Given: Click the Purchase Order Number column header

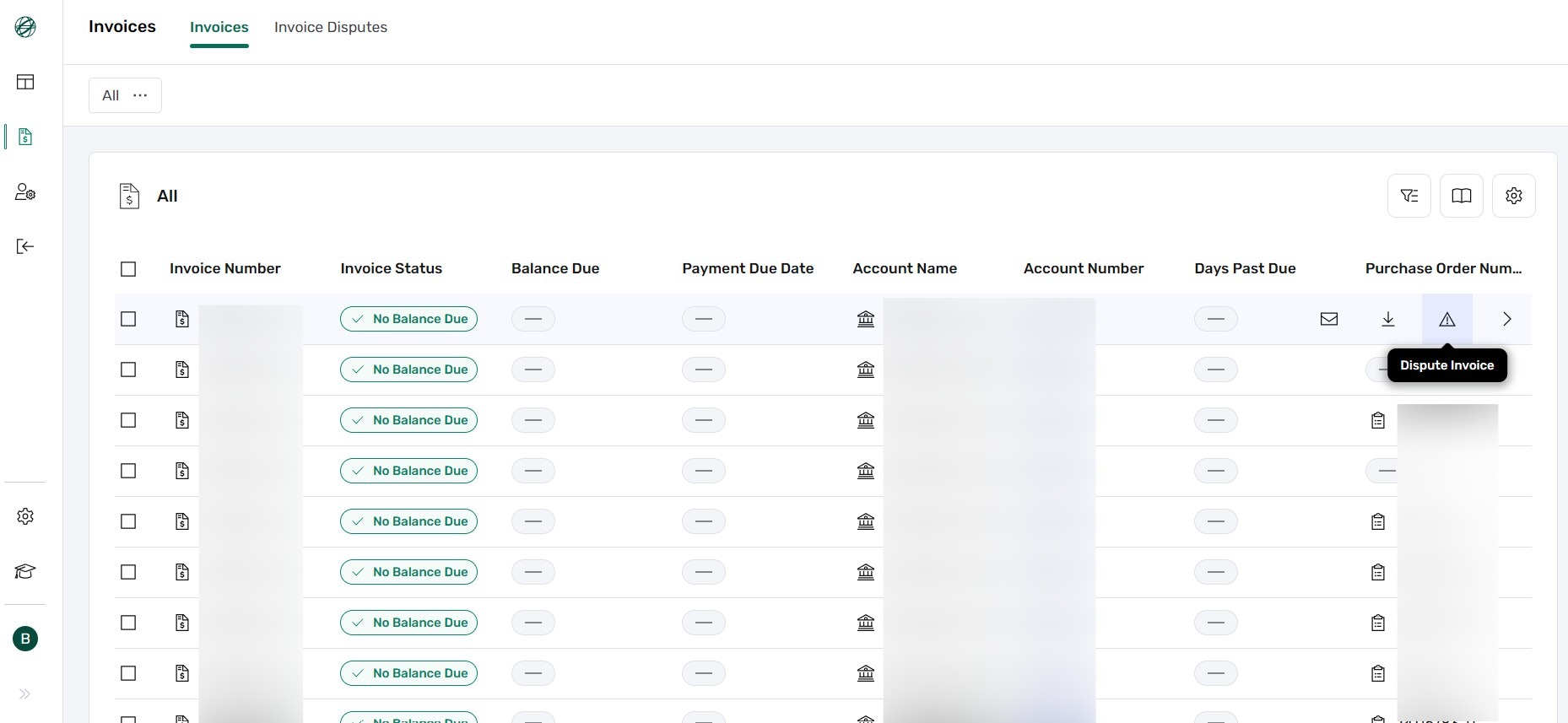Looking at the screenshot, I should tap(1444, 268).
